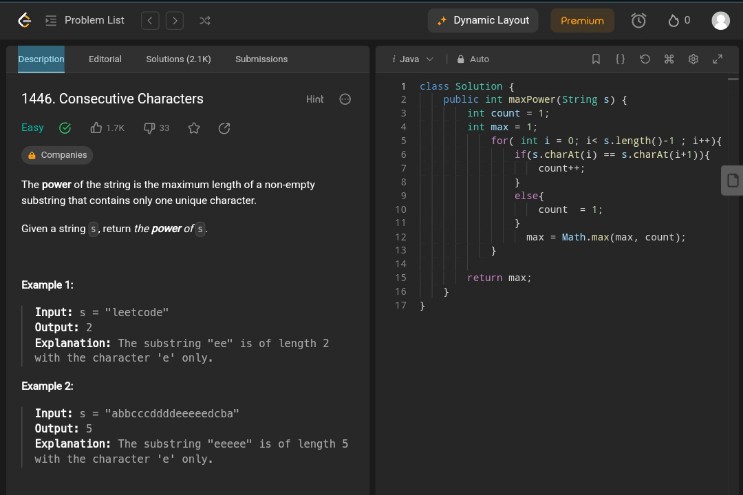Open editor settings gear icon
The image size is (743, 495).
click(693, 59)
